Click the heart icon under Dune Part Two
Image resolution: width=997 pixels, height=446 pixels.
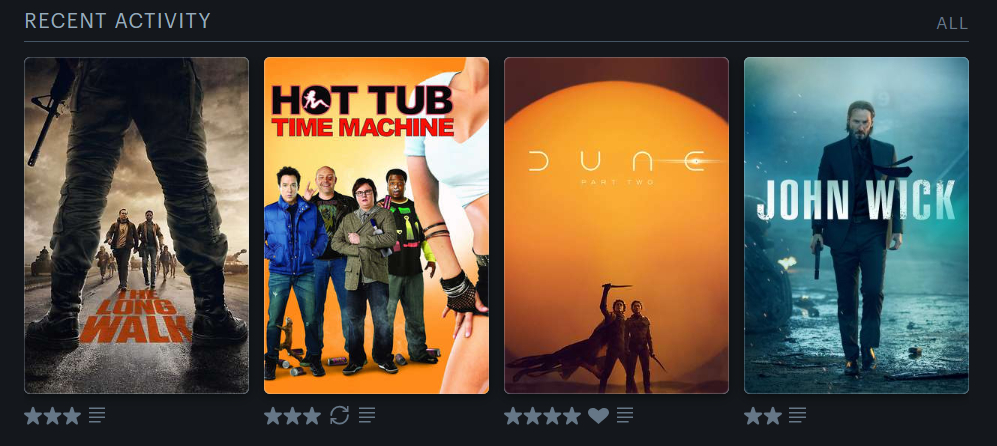click(x=598, y=415)
